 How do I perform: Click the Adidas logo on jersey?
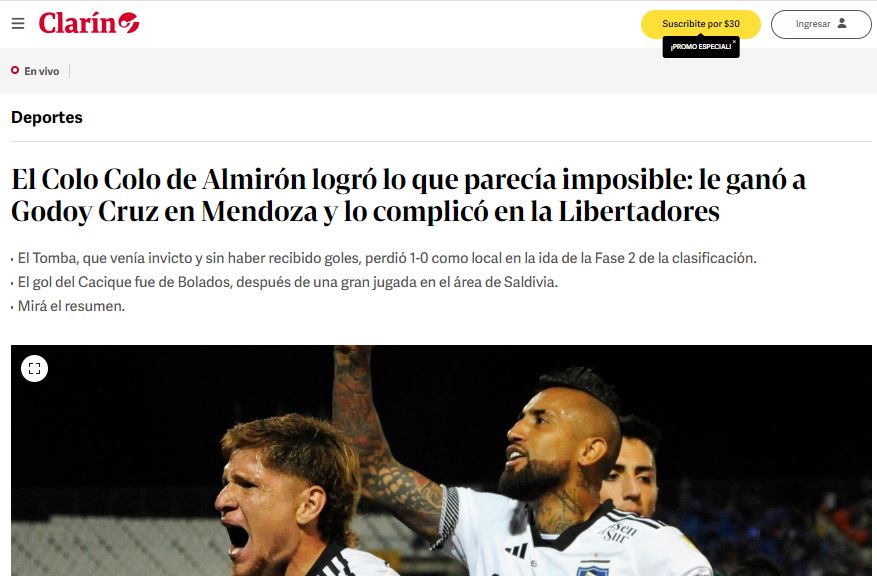coord(516,550)
